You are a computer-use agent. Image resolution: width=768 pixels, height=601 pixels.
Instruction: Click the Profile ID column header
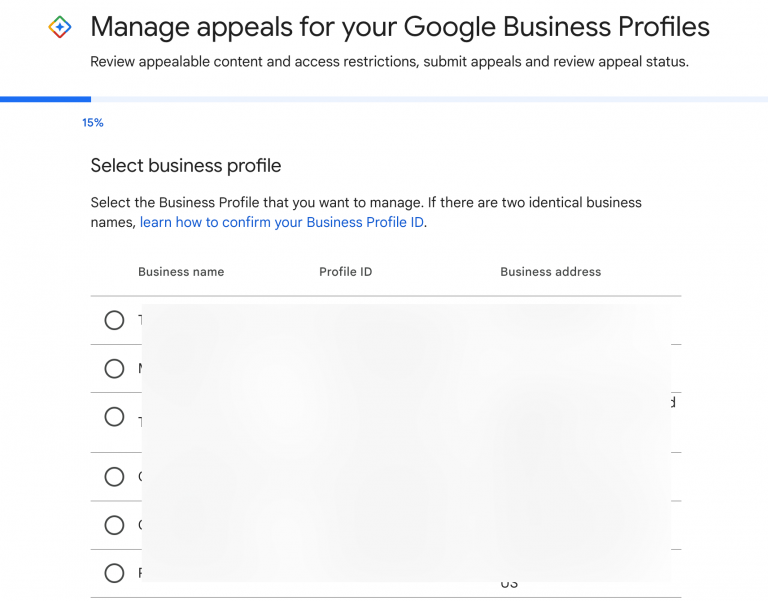point(345,272)
